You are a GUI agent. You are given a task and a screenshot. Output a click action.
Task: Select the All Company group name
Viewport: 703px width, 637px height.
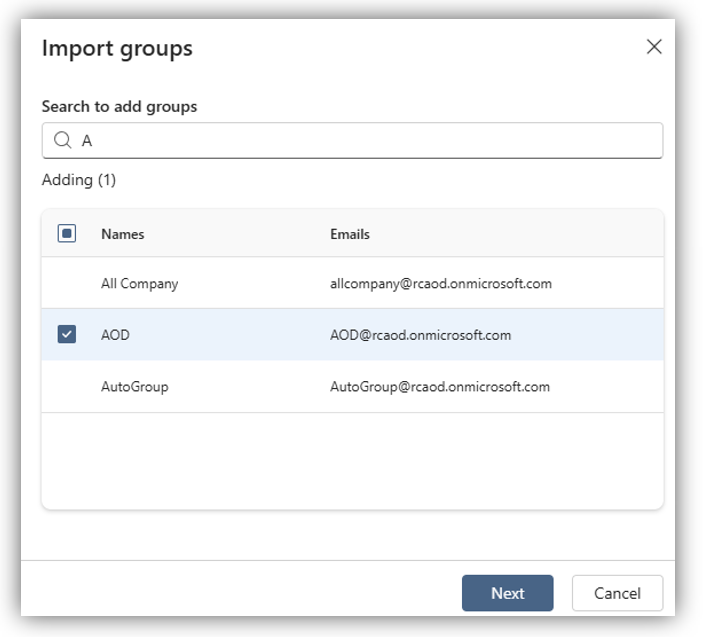pyautogui.click(x=139, y=283)
